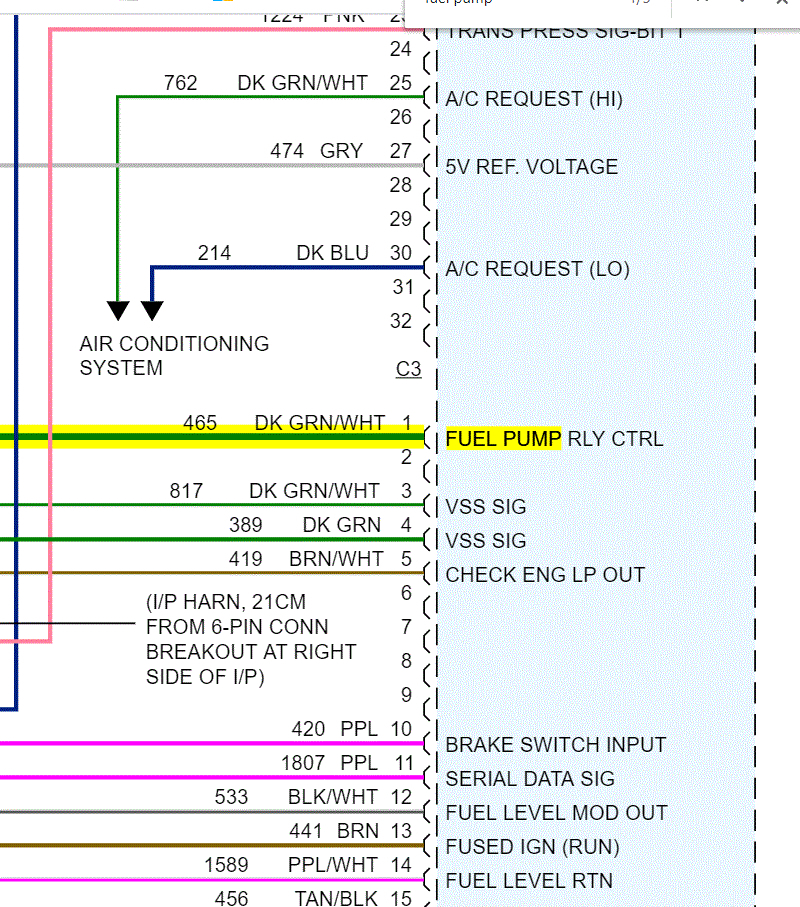800x907 pixels.
Task: Click pin number "32"
Action: 400,321
